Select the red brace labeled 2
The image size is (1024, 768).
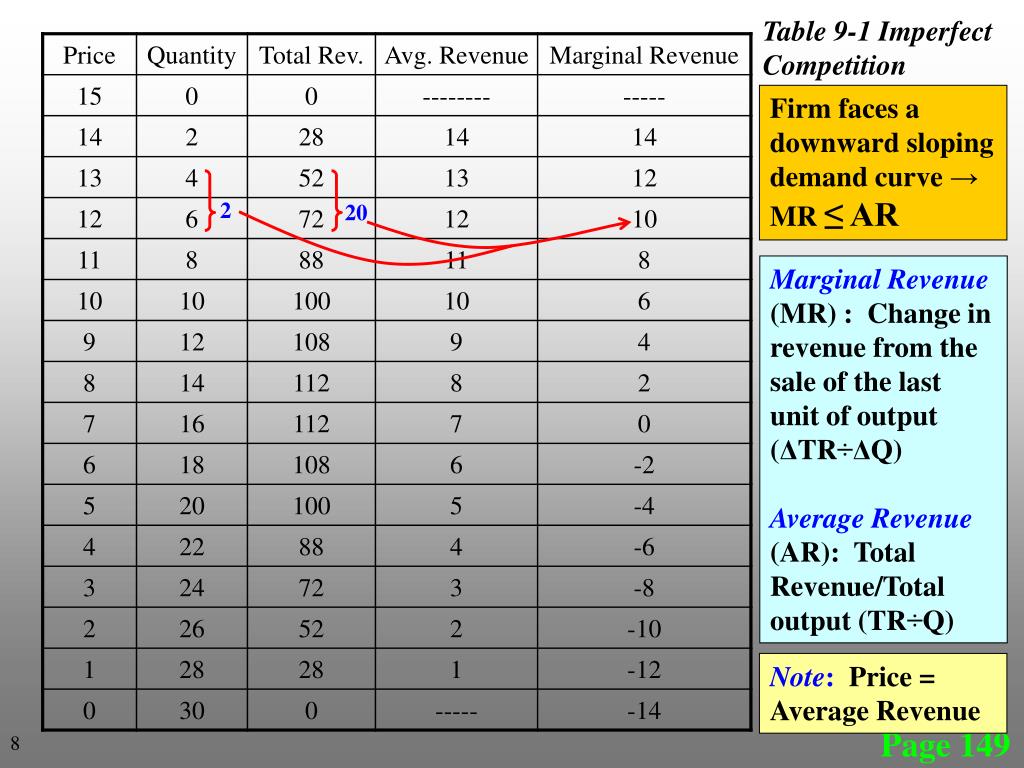210,200
